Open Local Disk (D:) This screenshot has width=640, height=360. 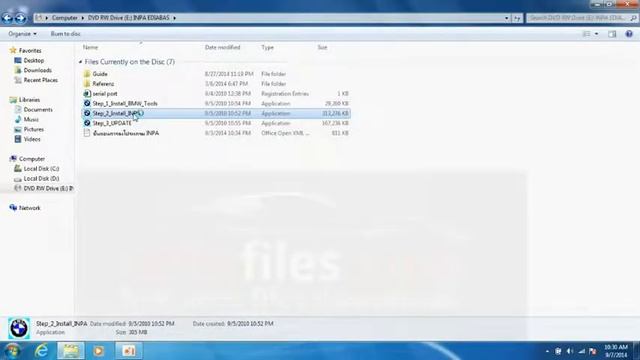[x=41, y=178]
